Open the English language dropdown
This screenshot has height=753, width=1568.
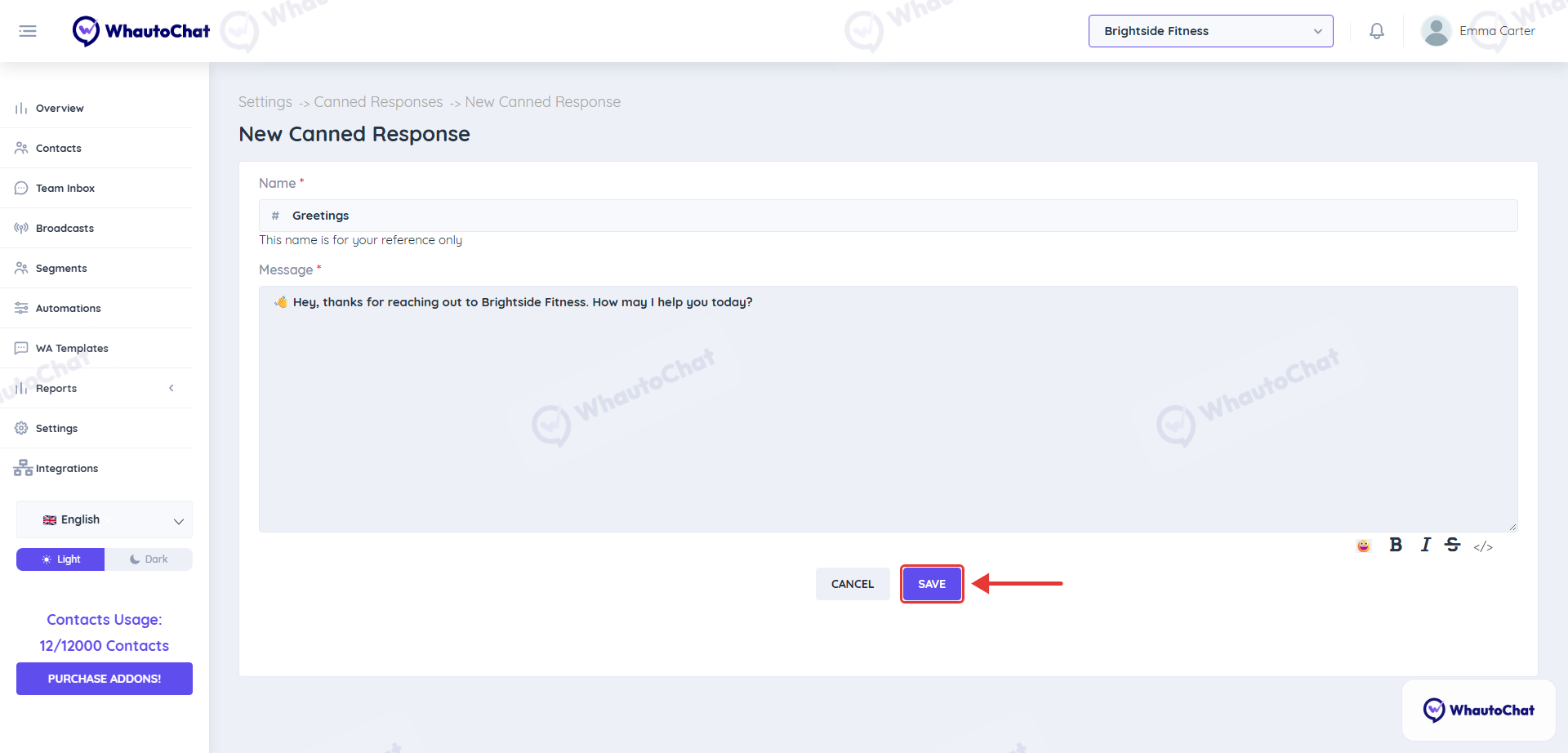105,520
